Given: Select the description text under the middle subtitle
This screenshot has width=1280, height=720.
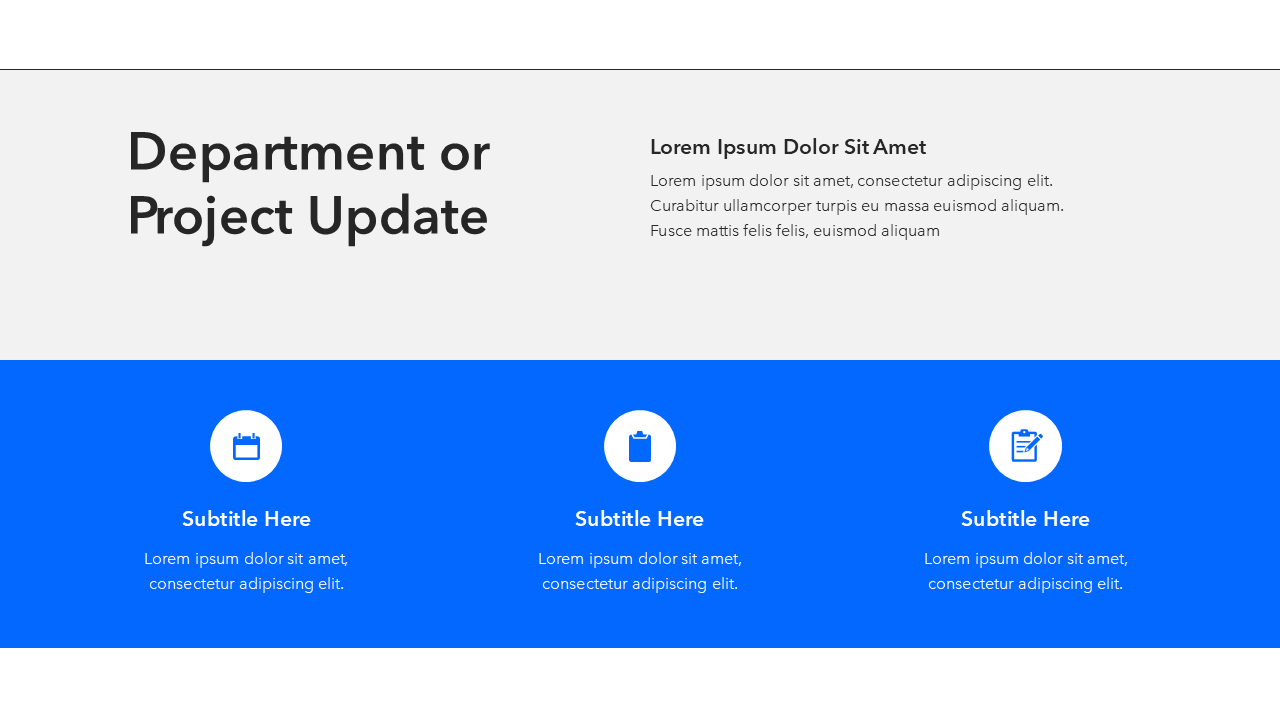Looking at the screenshot, I should point(639,571).
